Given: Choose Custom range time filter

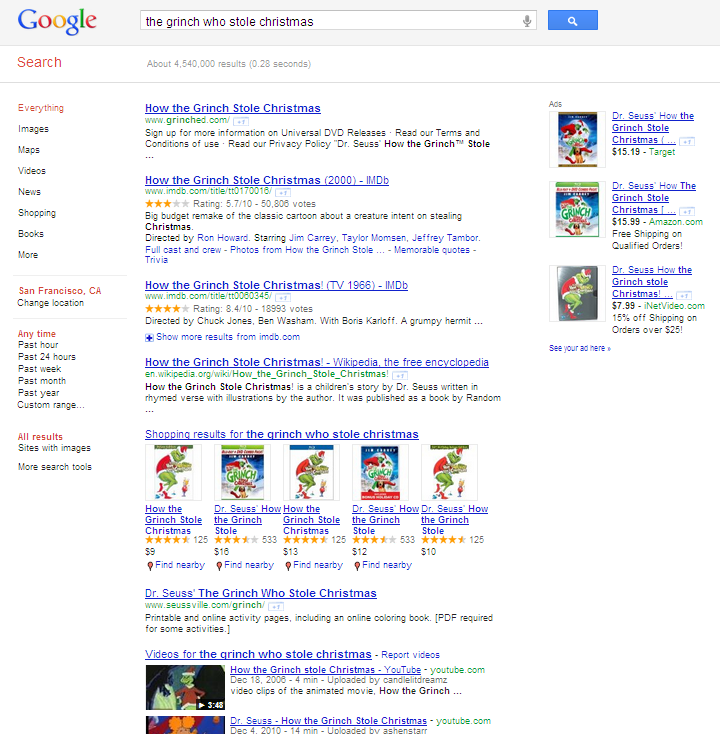Looking at the screenshot, I should (51, 405).
